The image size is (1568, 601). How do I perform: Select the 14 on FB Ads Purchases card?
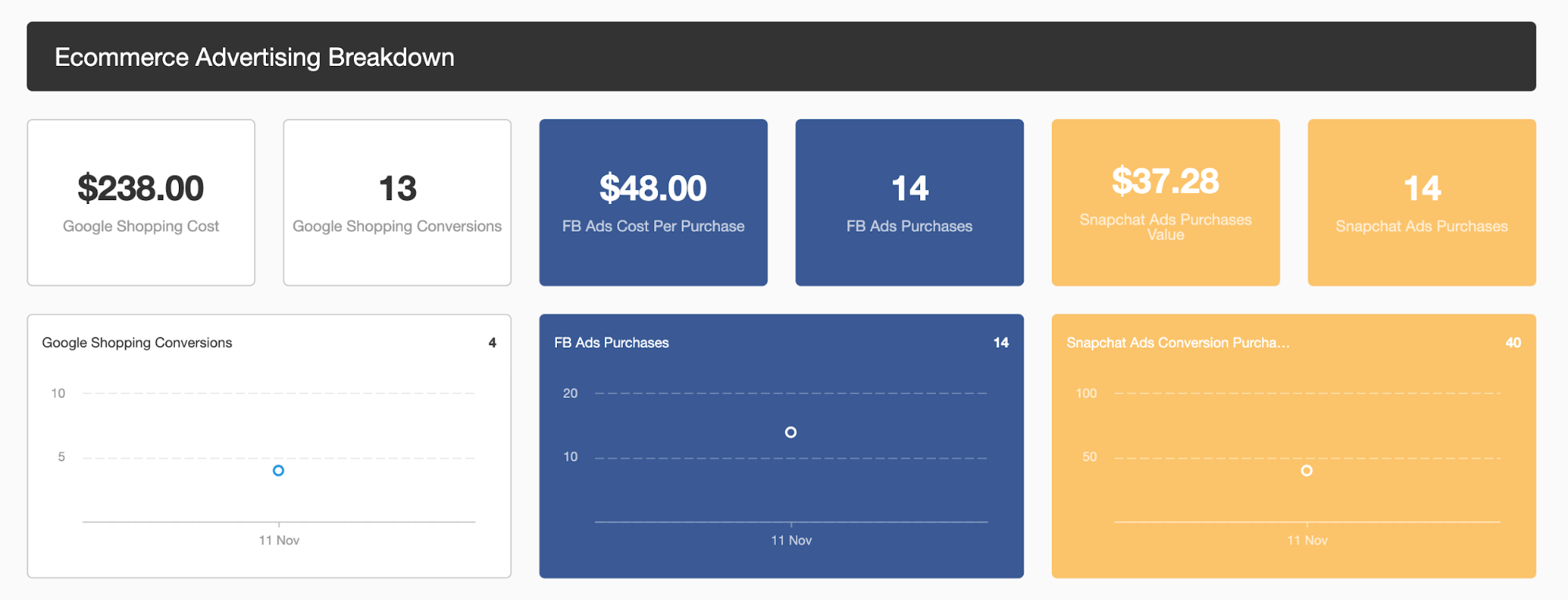click(910, 188)
